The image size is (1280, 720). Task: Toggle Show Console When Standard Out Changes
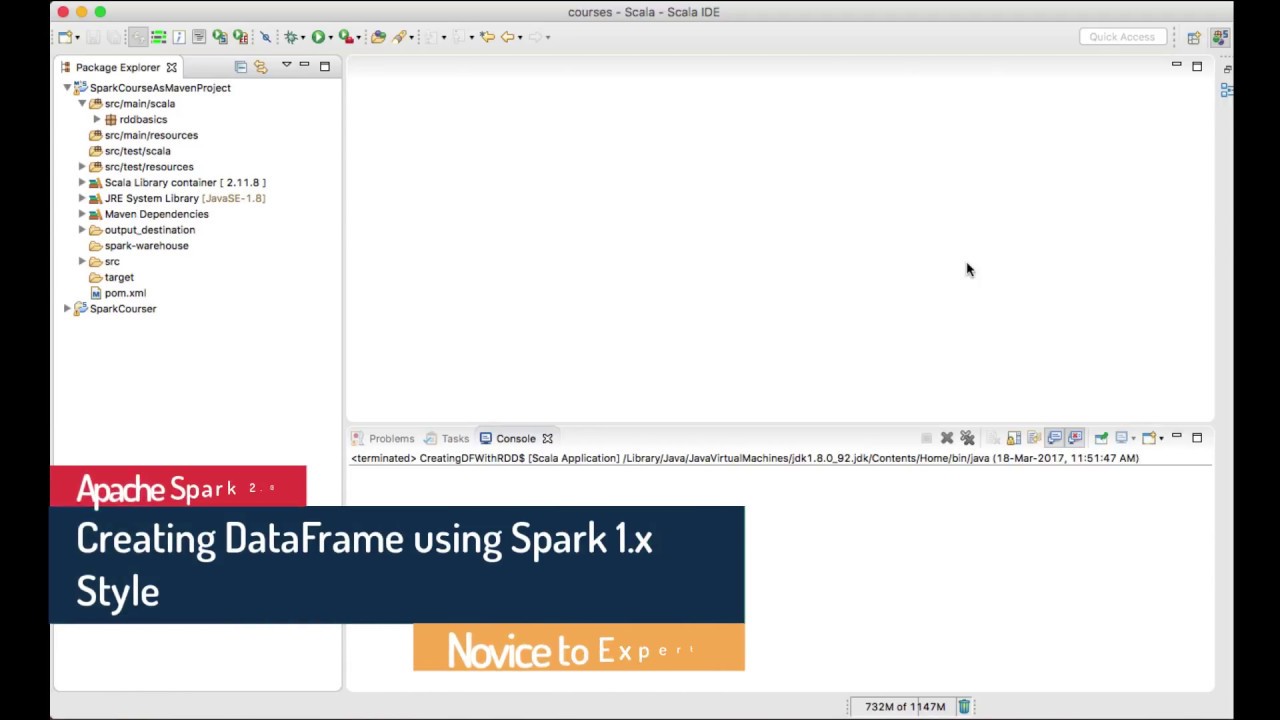pyautogui.click(x=1055, y=438)
